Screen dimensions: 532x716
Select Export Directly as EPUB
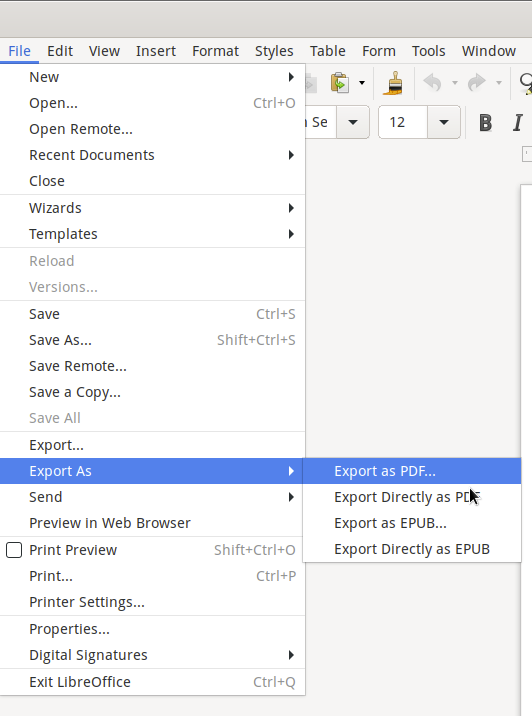pyautogui.click(x=411, y=549)
